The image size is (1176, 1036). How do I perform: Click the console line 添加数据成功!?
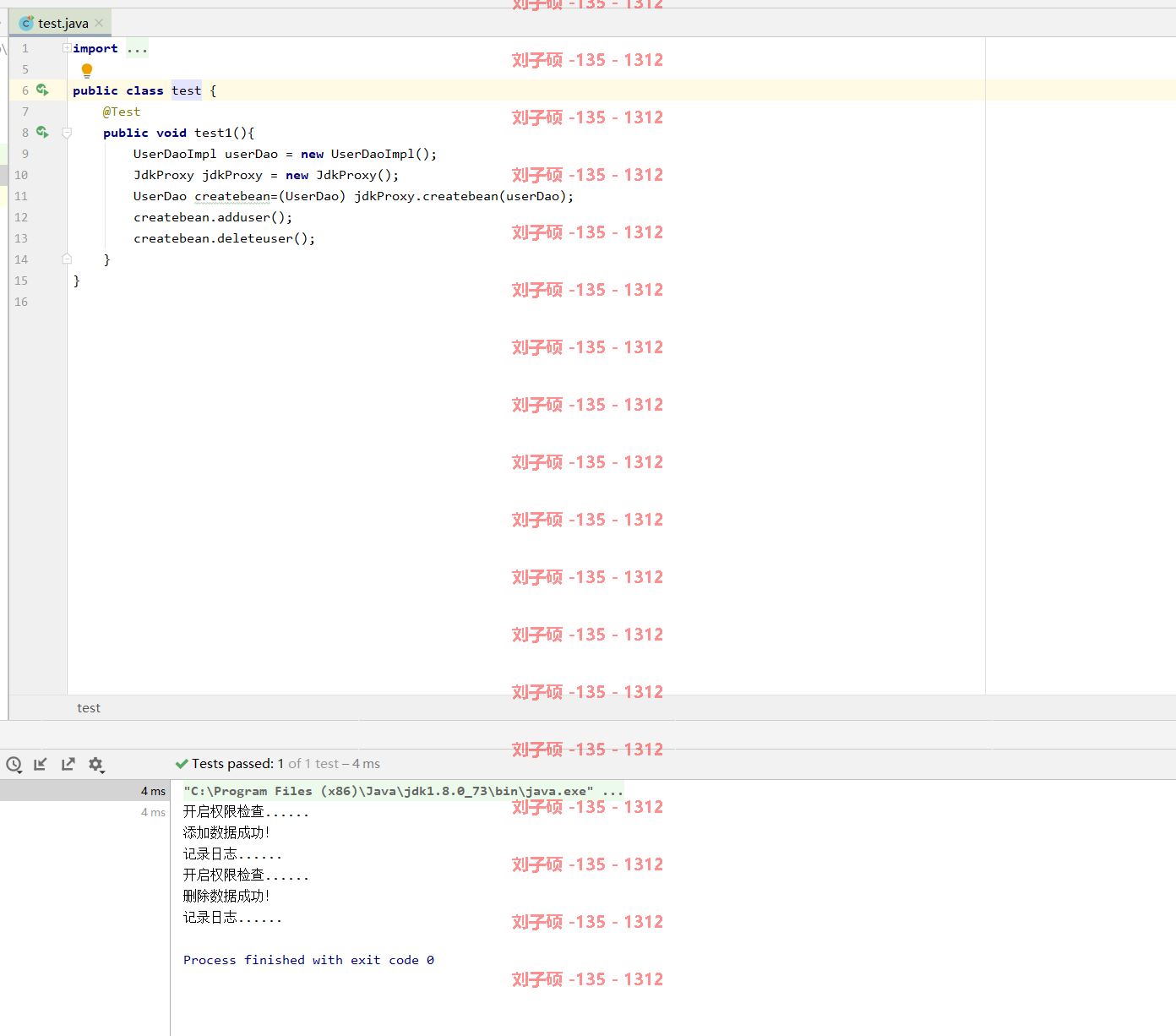[226, 832]
